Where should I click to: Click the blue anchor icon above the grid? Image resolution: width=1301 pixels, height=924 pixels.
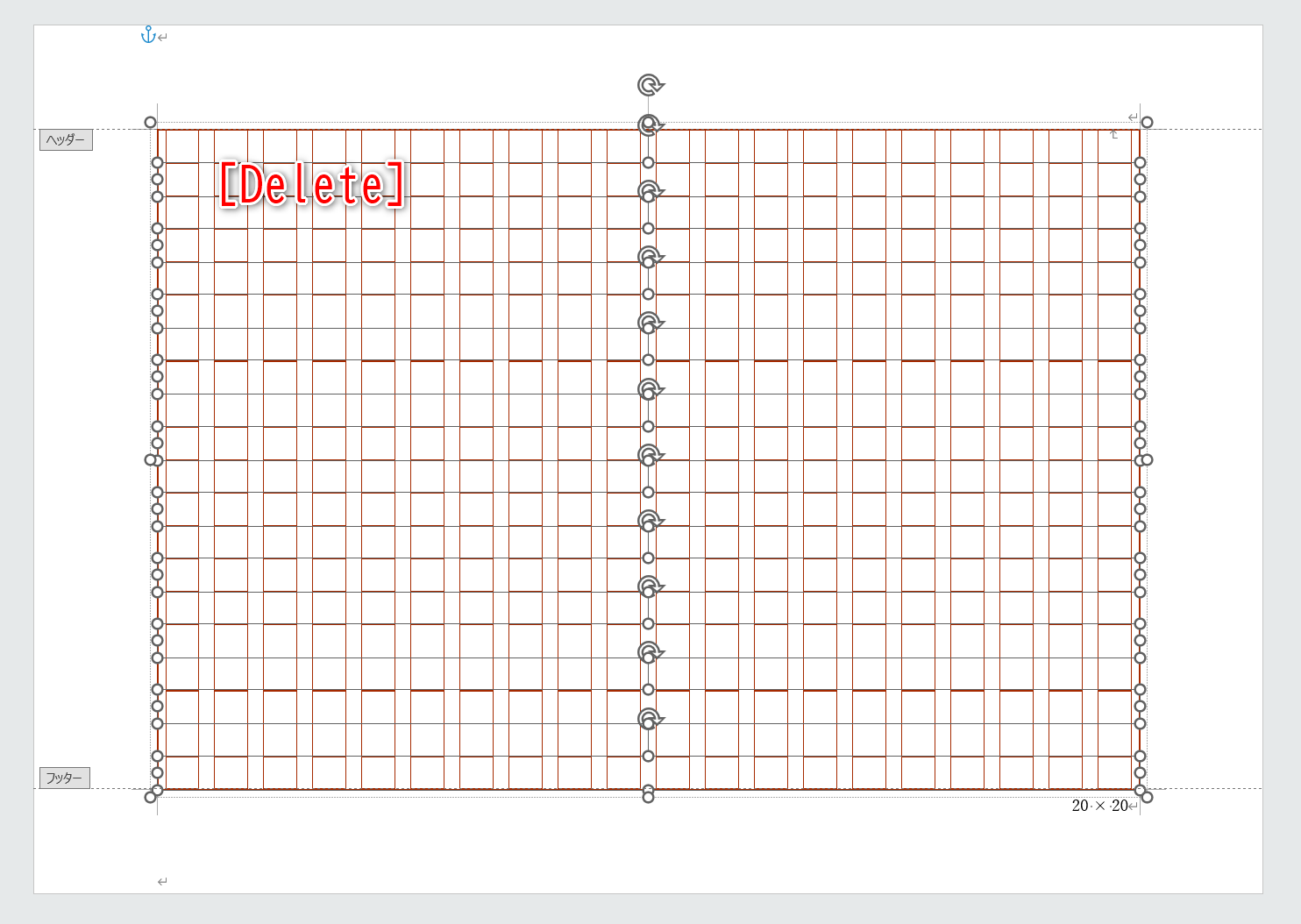click(147, 36)
